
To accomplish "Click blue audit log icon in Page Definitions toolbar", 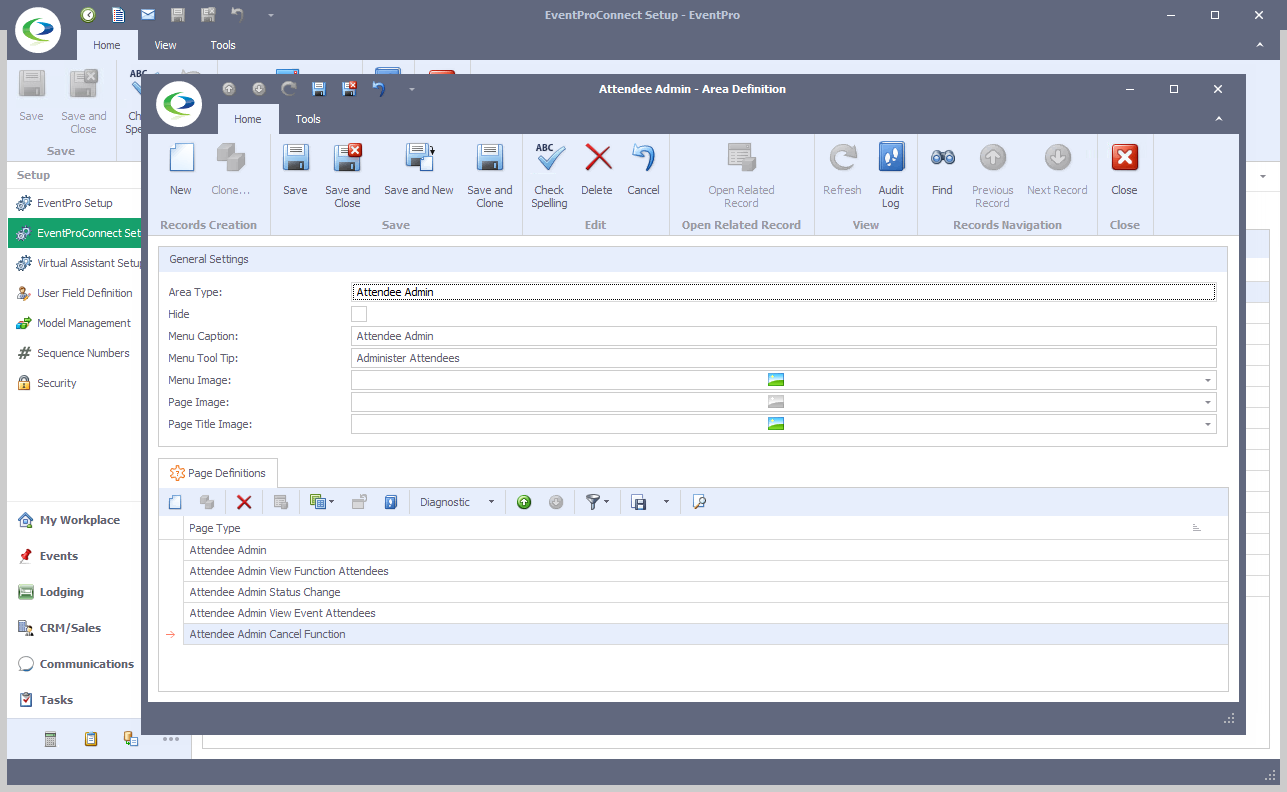I will click(x=391, y=502).
